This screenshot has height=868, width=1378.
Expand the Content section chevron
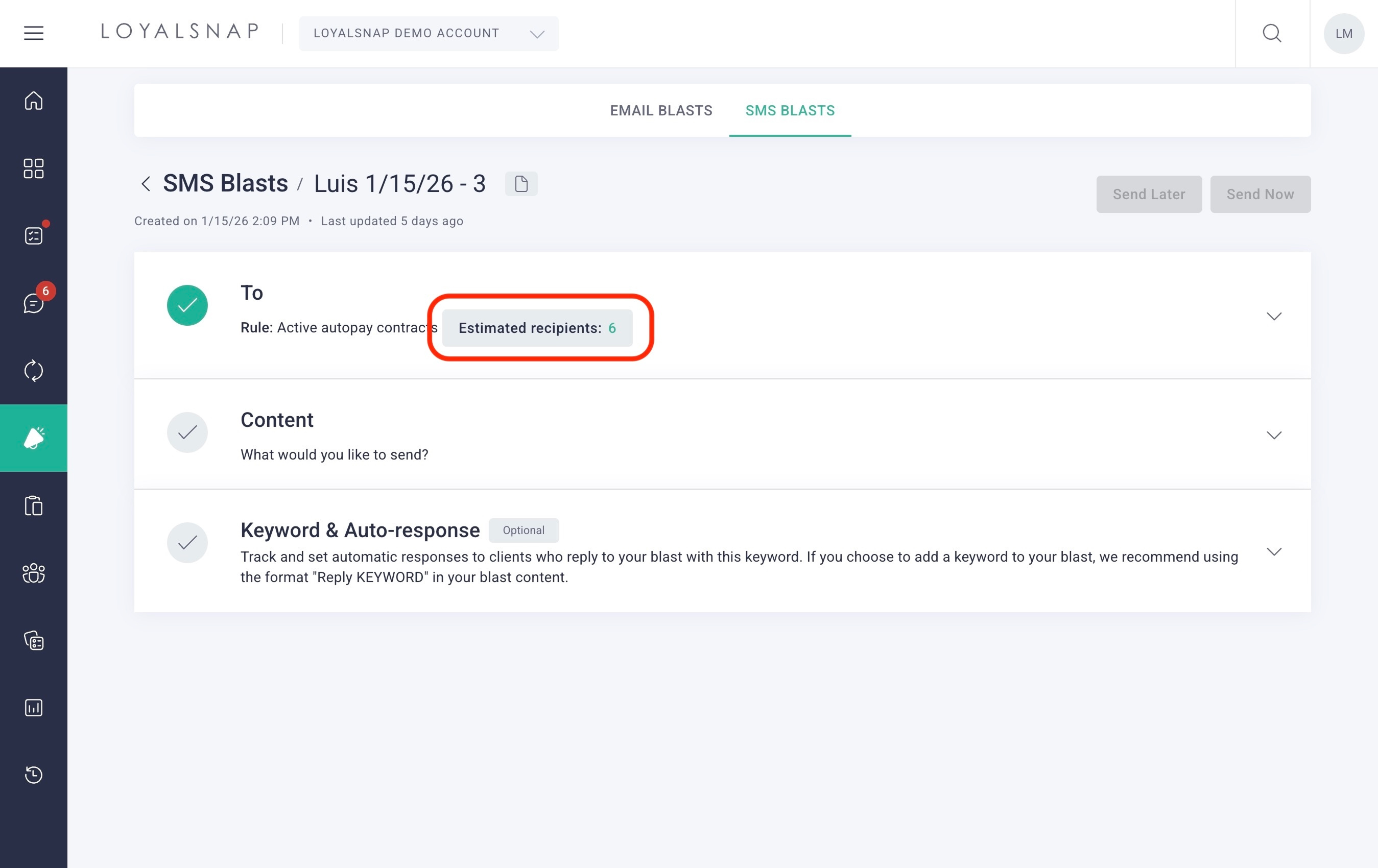pyautogui.click(x=1273, y=435)
